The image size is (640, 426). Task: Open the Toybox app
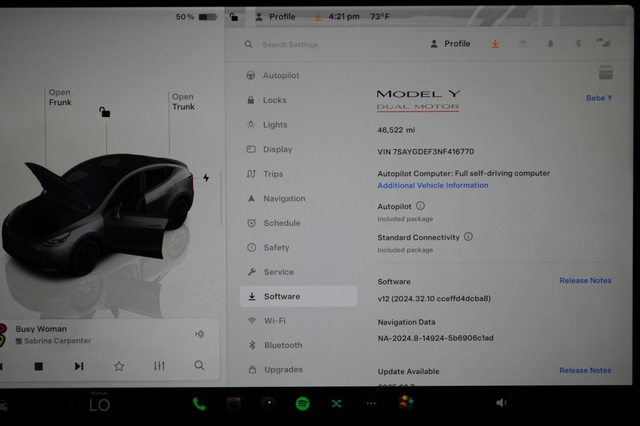pyautogui.click(x=406, y=402)
